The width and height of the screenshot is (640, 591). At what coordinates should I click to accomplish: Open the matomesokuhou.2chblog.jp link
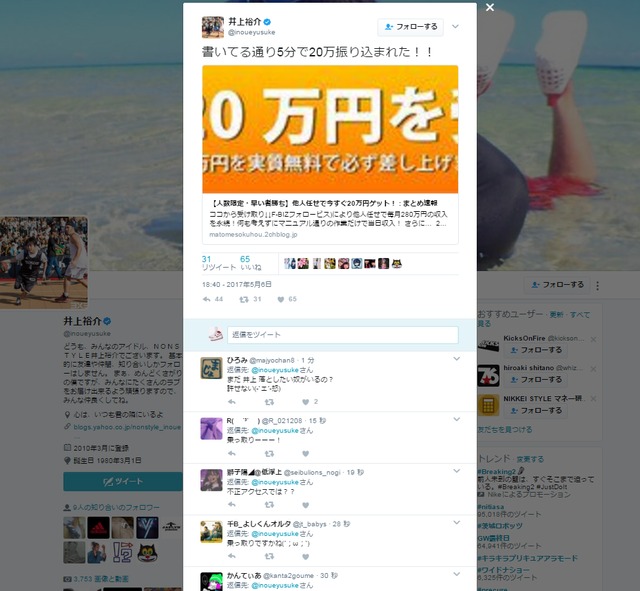(x=253, y=235)
